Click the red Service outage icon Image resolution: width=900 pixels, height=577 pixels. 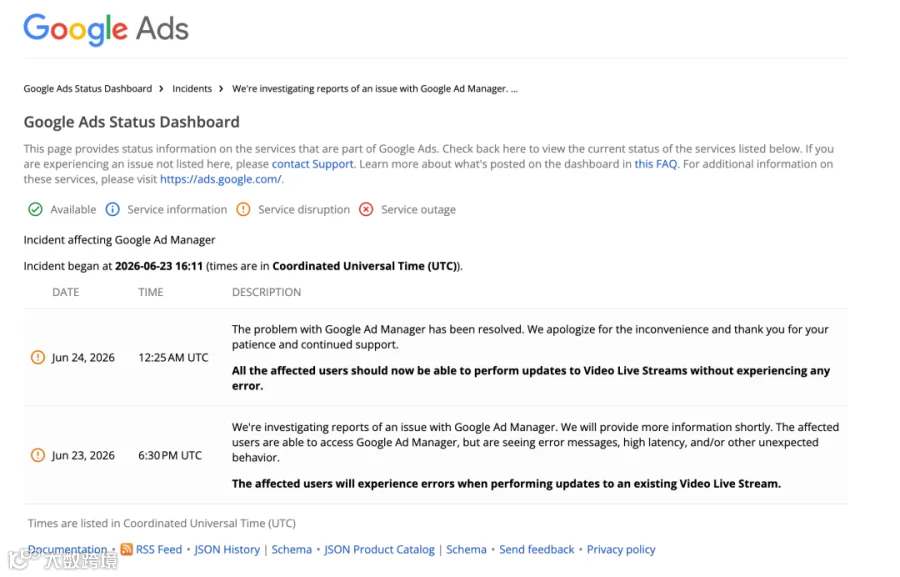click(366, 210)
